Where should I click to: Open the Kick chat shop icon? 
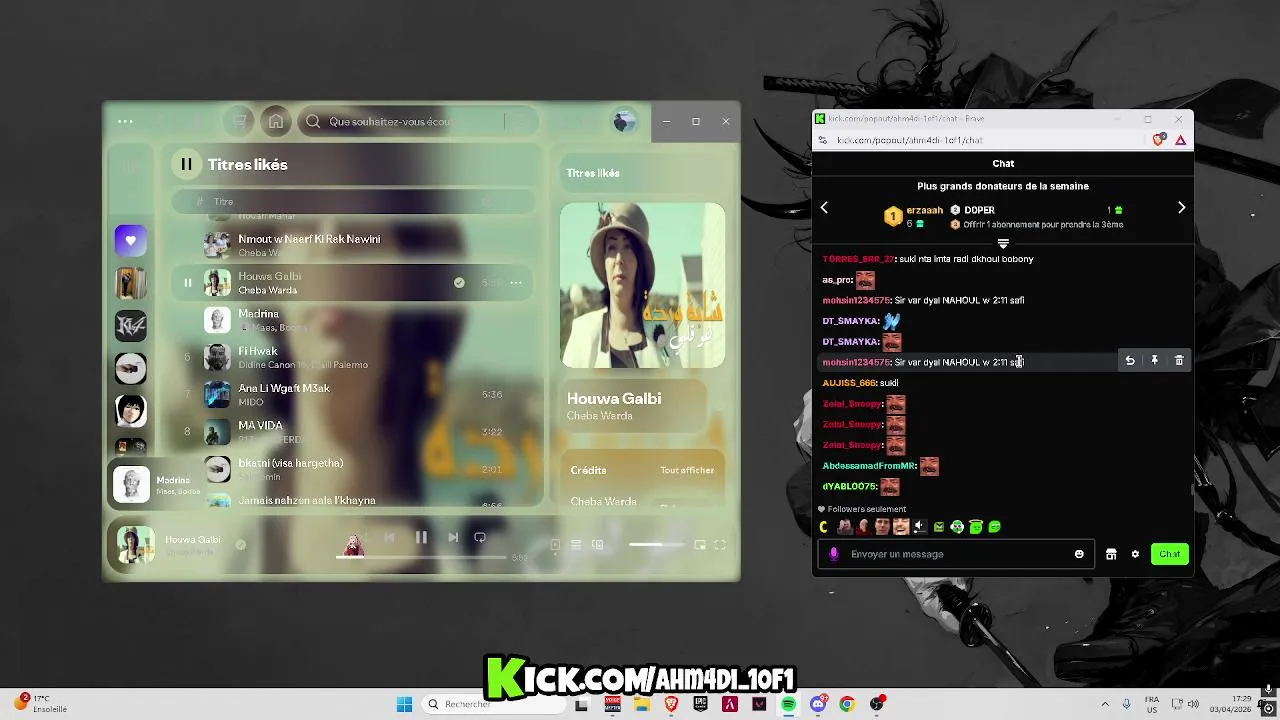(x=1111, y=554)
